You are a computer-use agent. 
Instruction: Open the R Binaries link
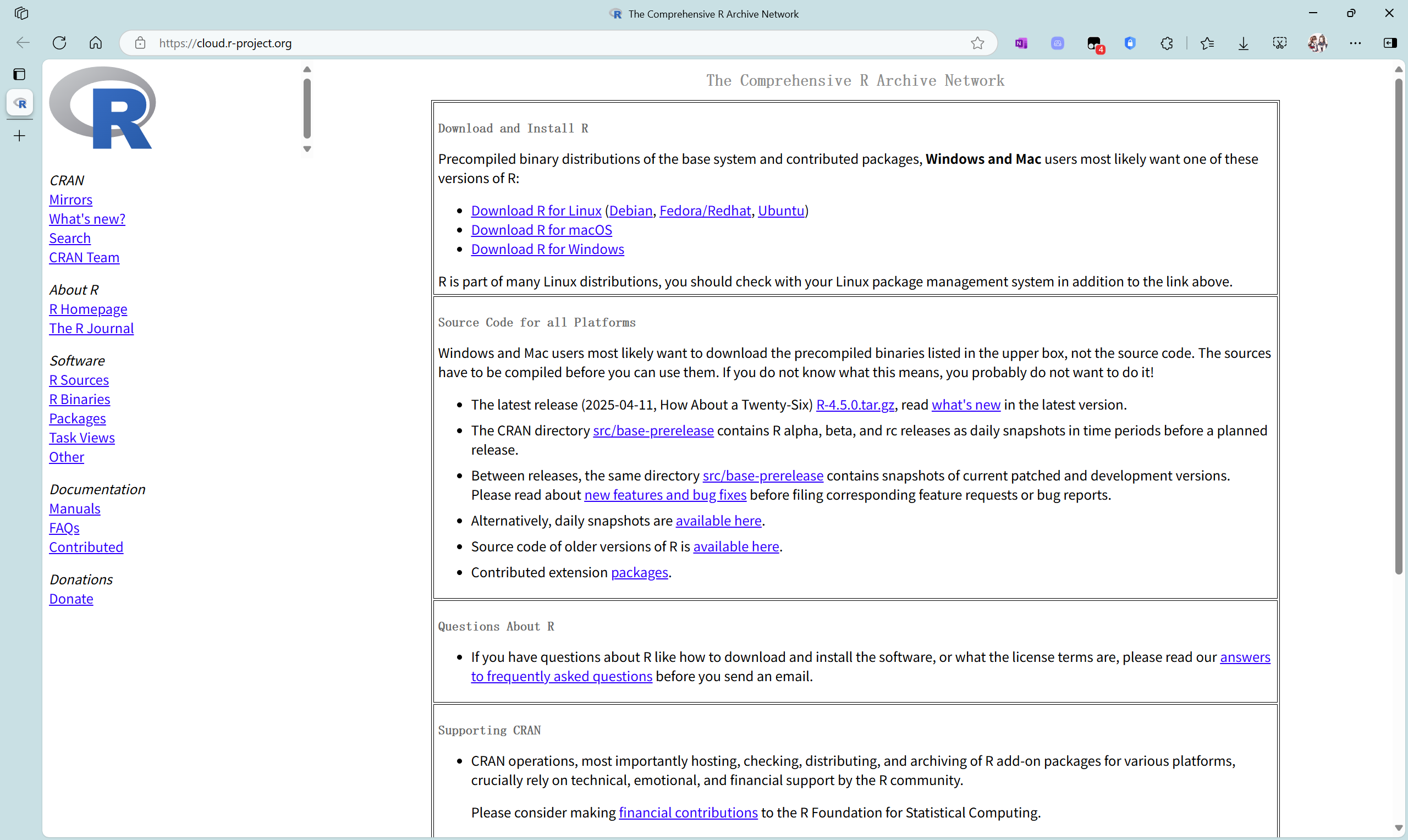tap(80, 399)
